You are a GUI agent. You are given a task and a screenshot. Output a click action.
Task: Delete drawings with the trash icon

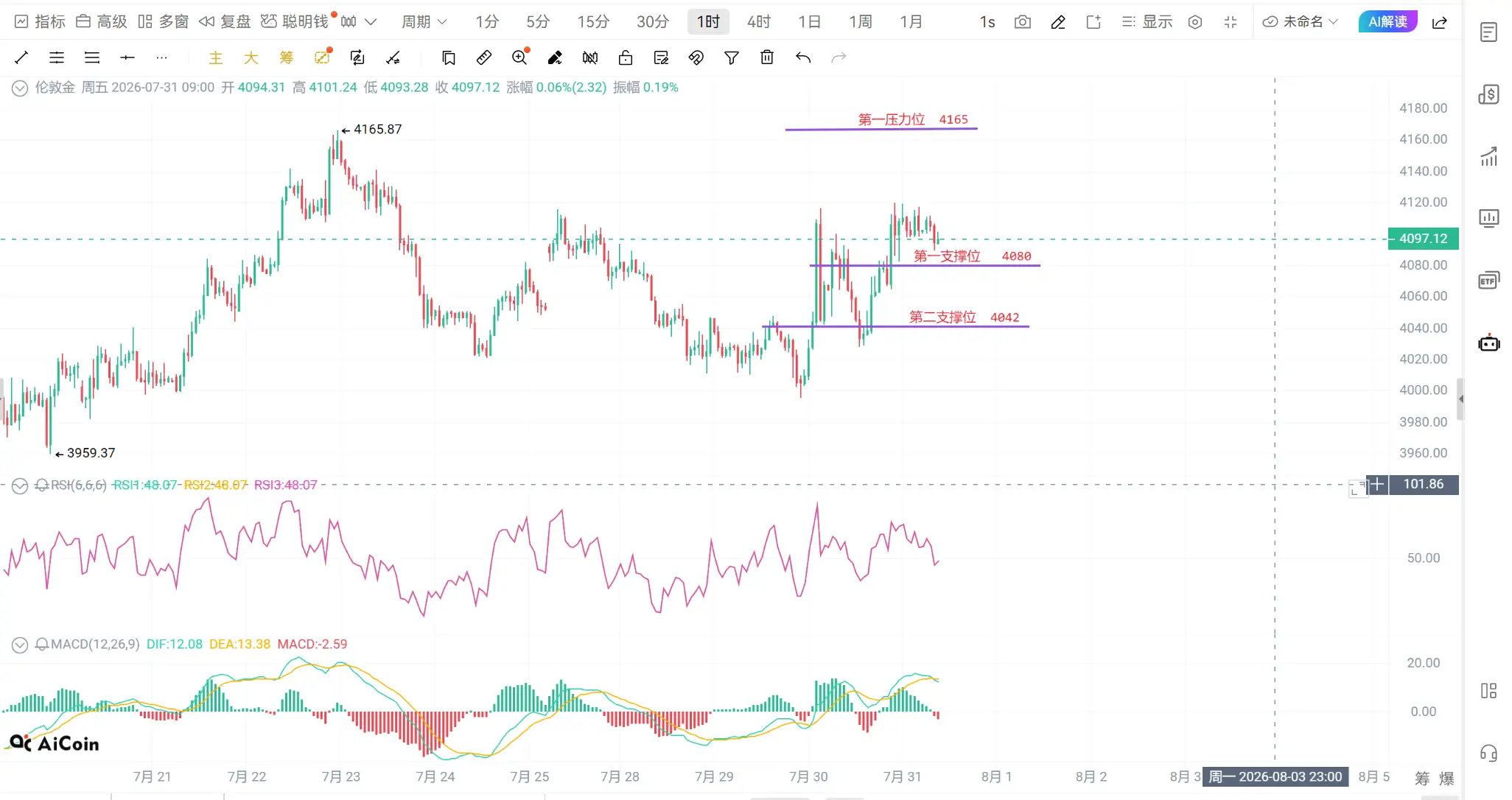tap(767, 57)
